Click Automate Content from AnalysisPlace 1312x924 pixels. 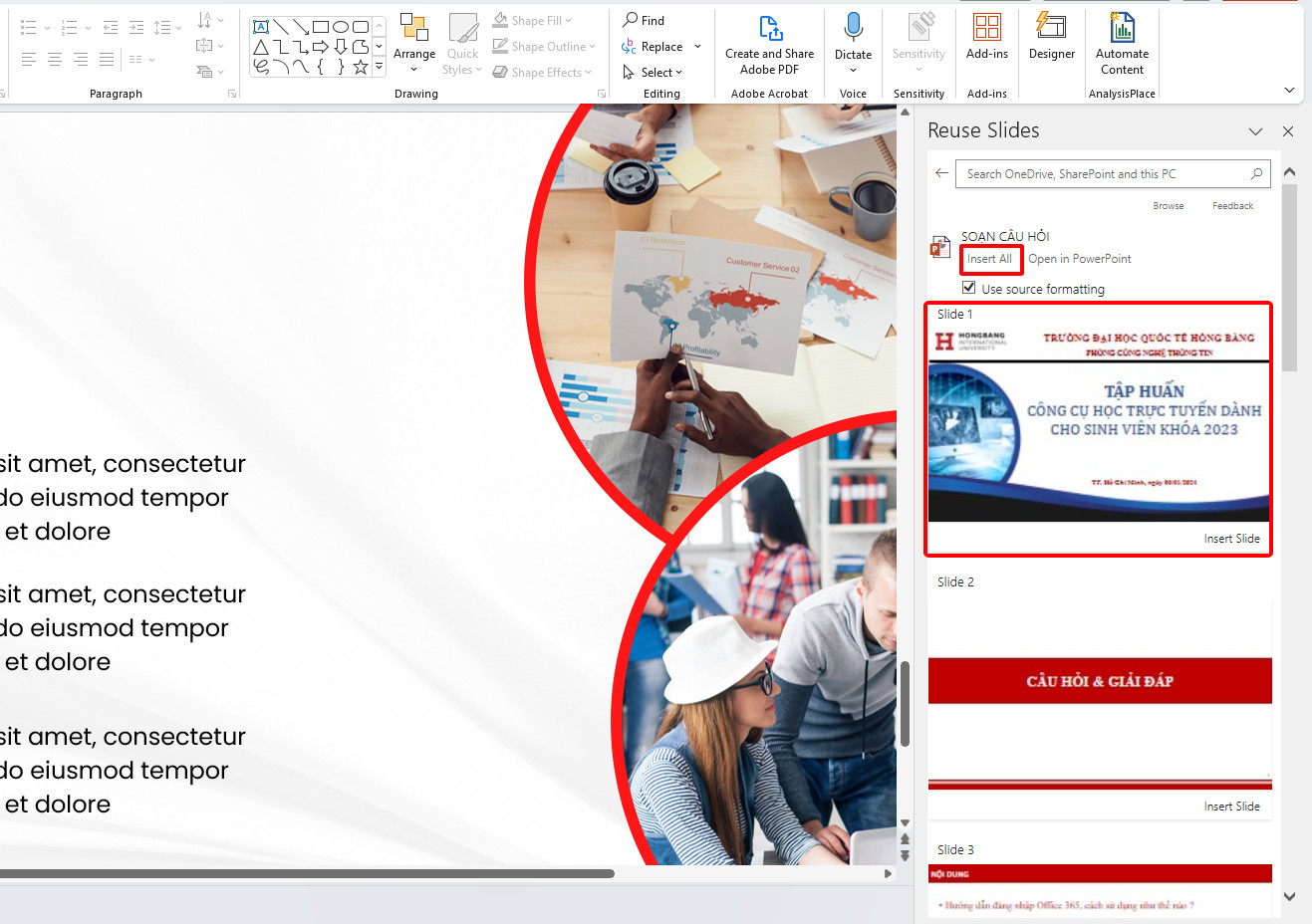point(1122,44)
